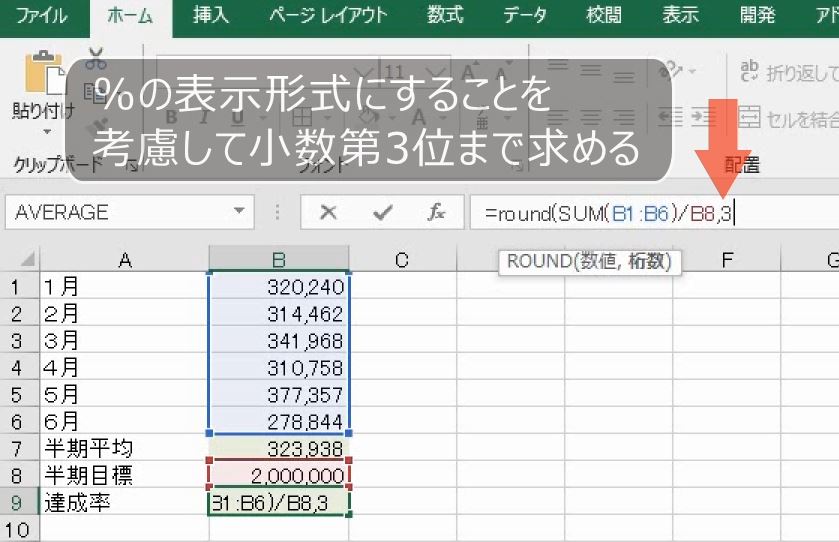Click cell value 2,000,000
The height and width of the screenshot is (542, 839).
click(279, 476)
